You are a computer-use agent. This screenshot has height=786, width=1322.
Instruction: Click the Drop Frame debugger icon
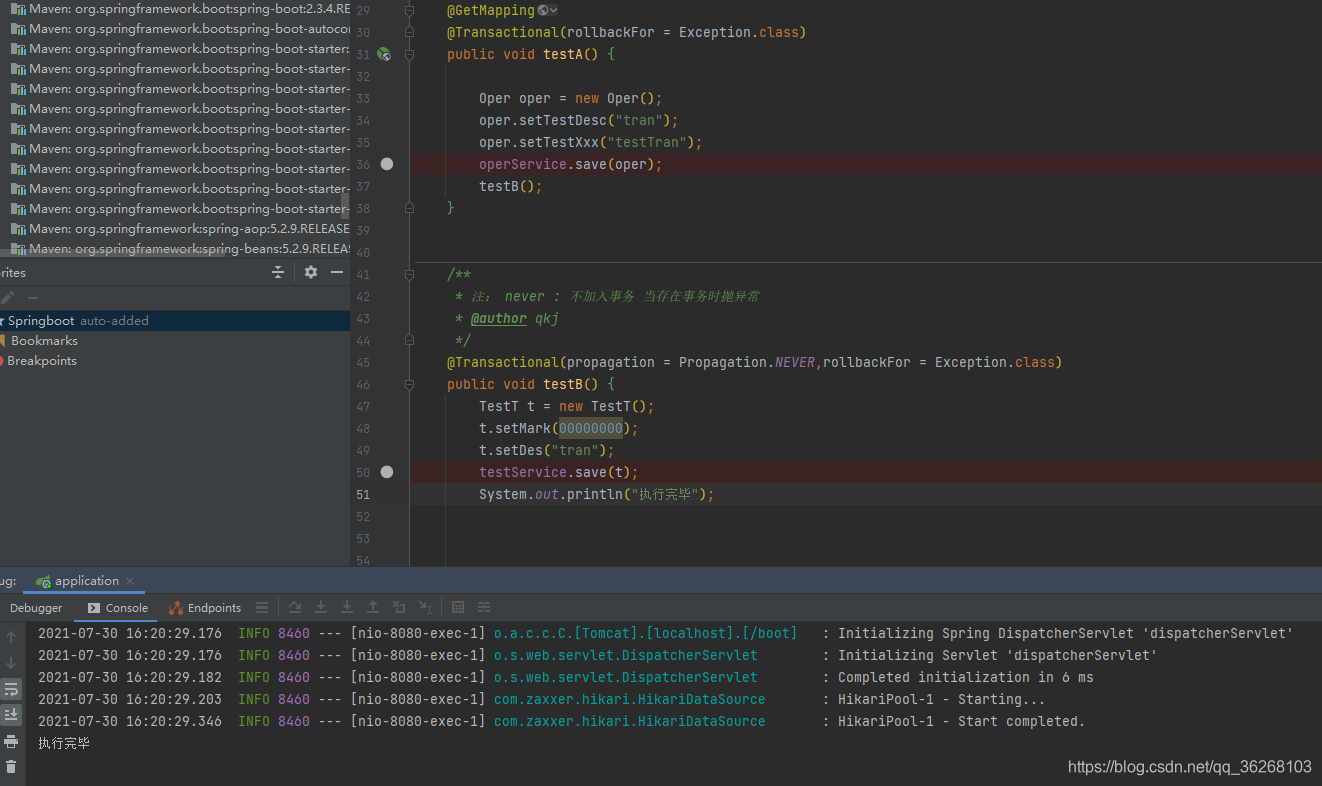point(399,607)
